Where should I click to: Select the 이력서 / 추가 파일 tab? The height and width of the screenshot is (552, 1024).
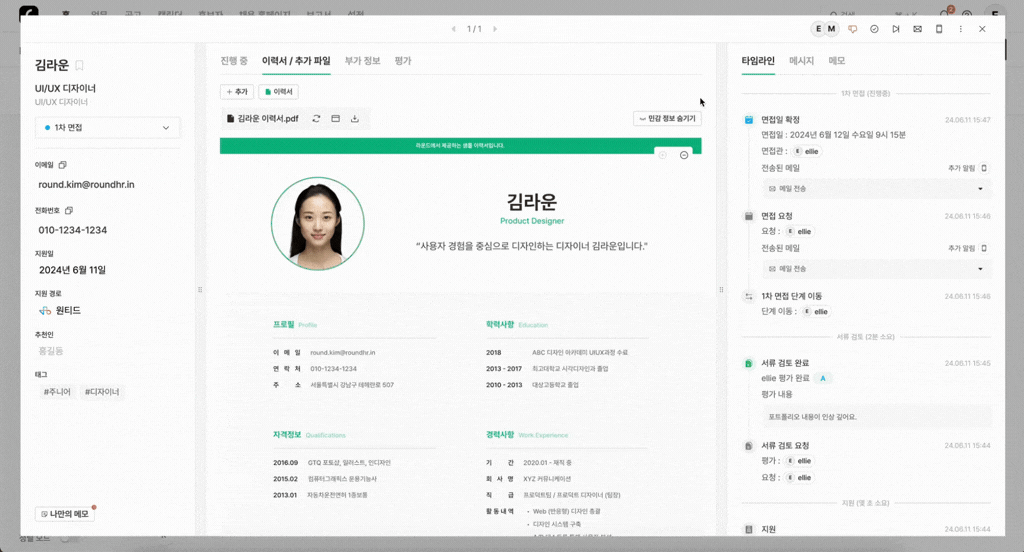click(296, 61)
